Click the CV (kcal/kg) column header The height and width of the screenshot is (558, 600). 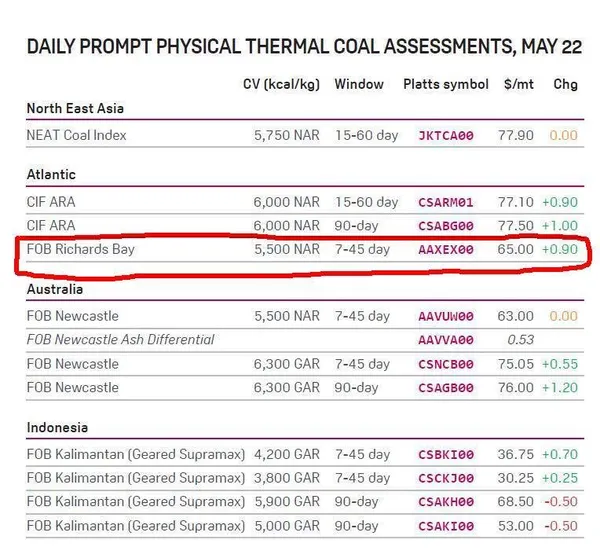tap(281, 84)
